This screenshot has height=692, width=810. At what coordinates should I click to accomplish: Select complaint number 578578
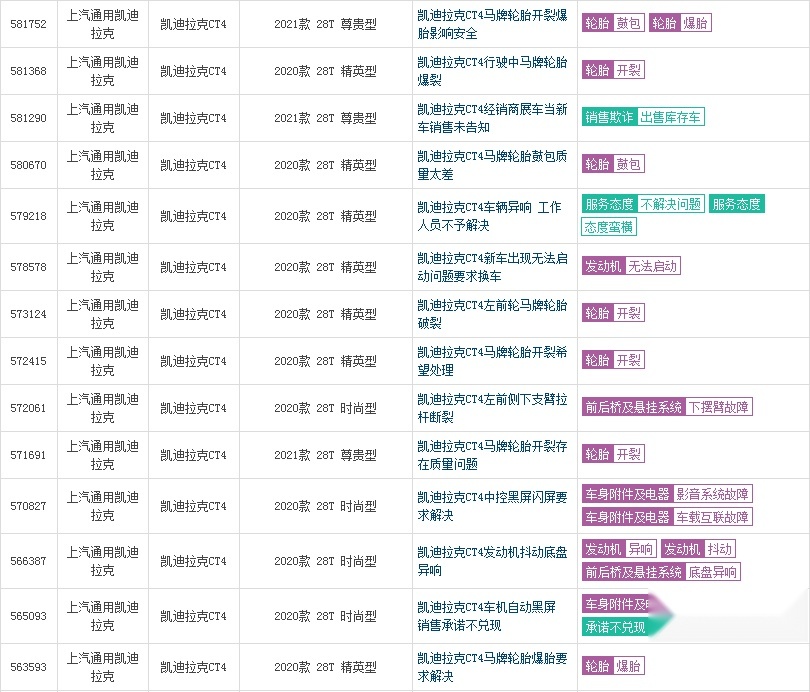pyautogui.click(x=28, y=268)
